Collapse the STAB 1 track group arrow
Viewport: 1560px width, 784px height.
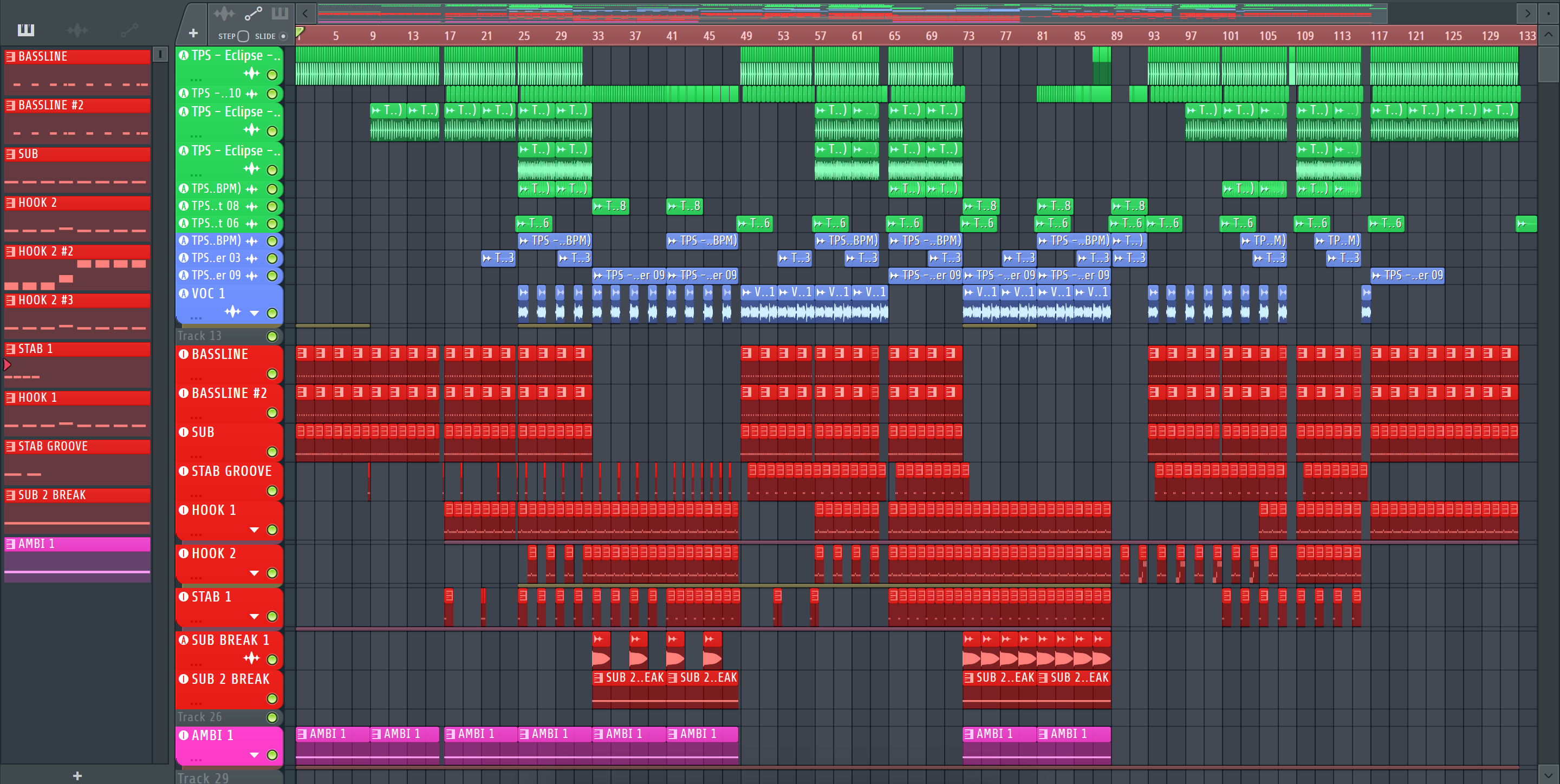point(255,616)
